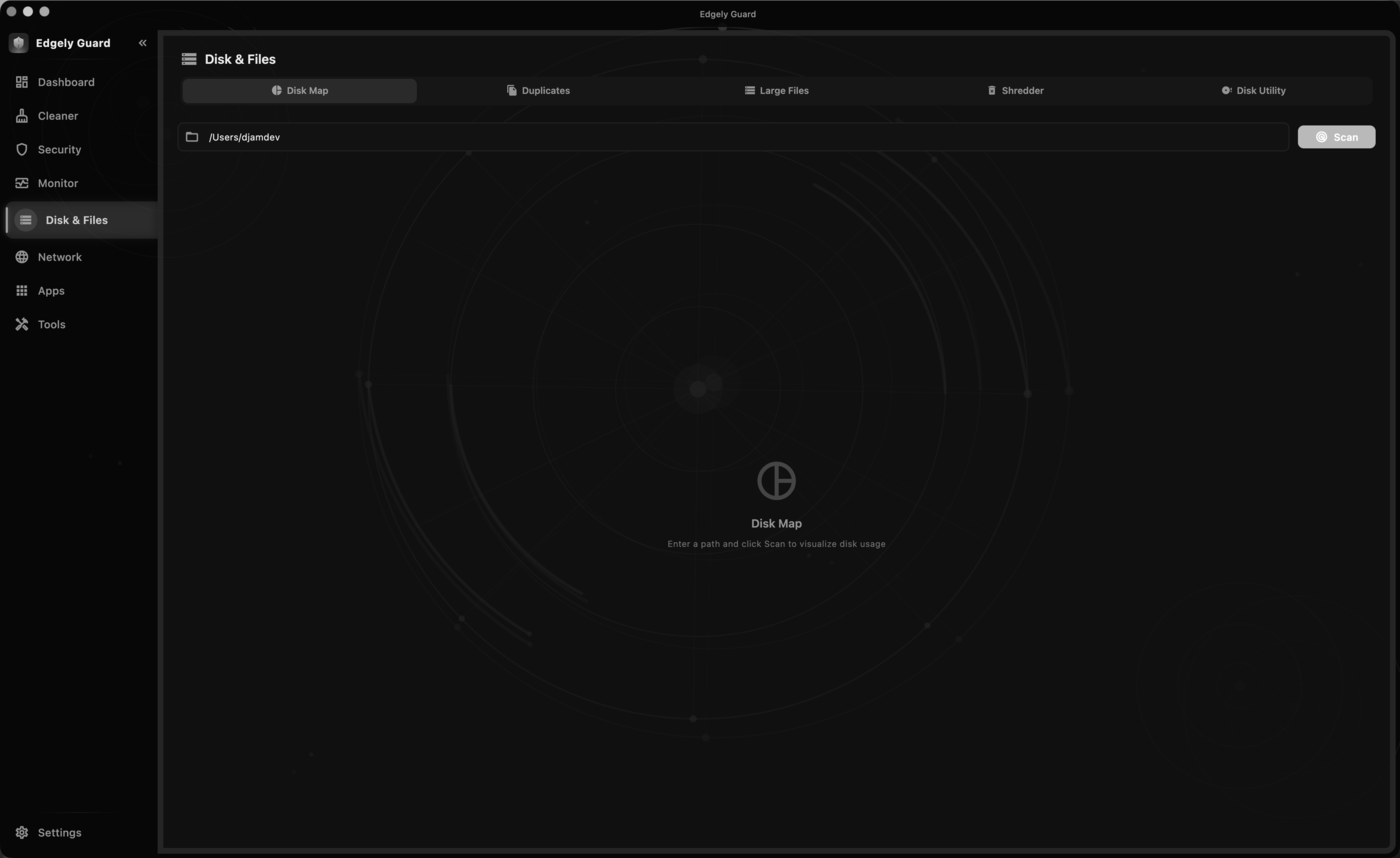Switch to the Shredder tab

pyautogui.click(x=1015, y=91)
